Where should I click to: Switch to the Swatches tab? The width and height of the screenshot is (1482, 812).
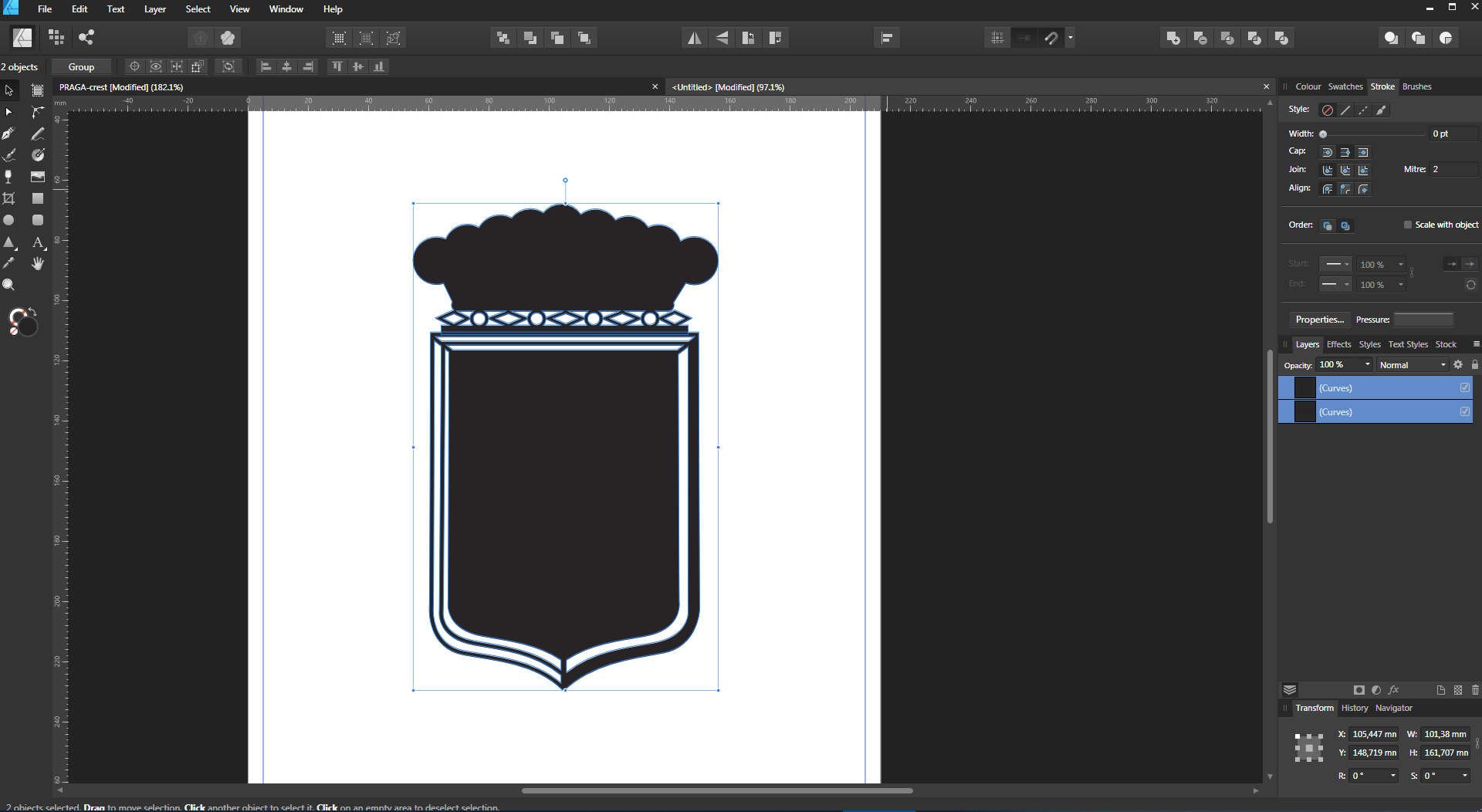pyautogui.click(x=1345, y=86)
